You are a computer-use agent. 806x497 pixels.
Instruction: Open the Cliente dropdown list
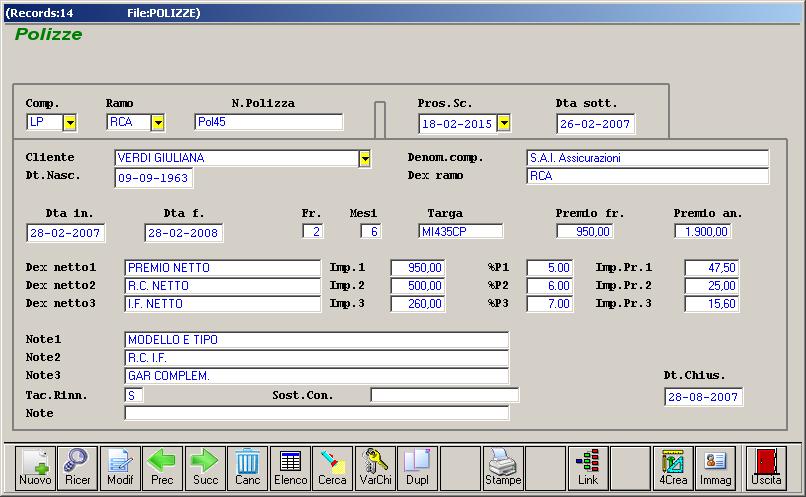pos(364,159)
